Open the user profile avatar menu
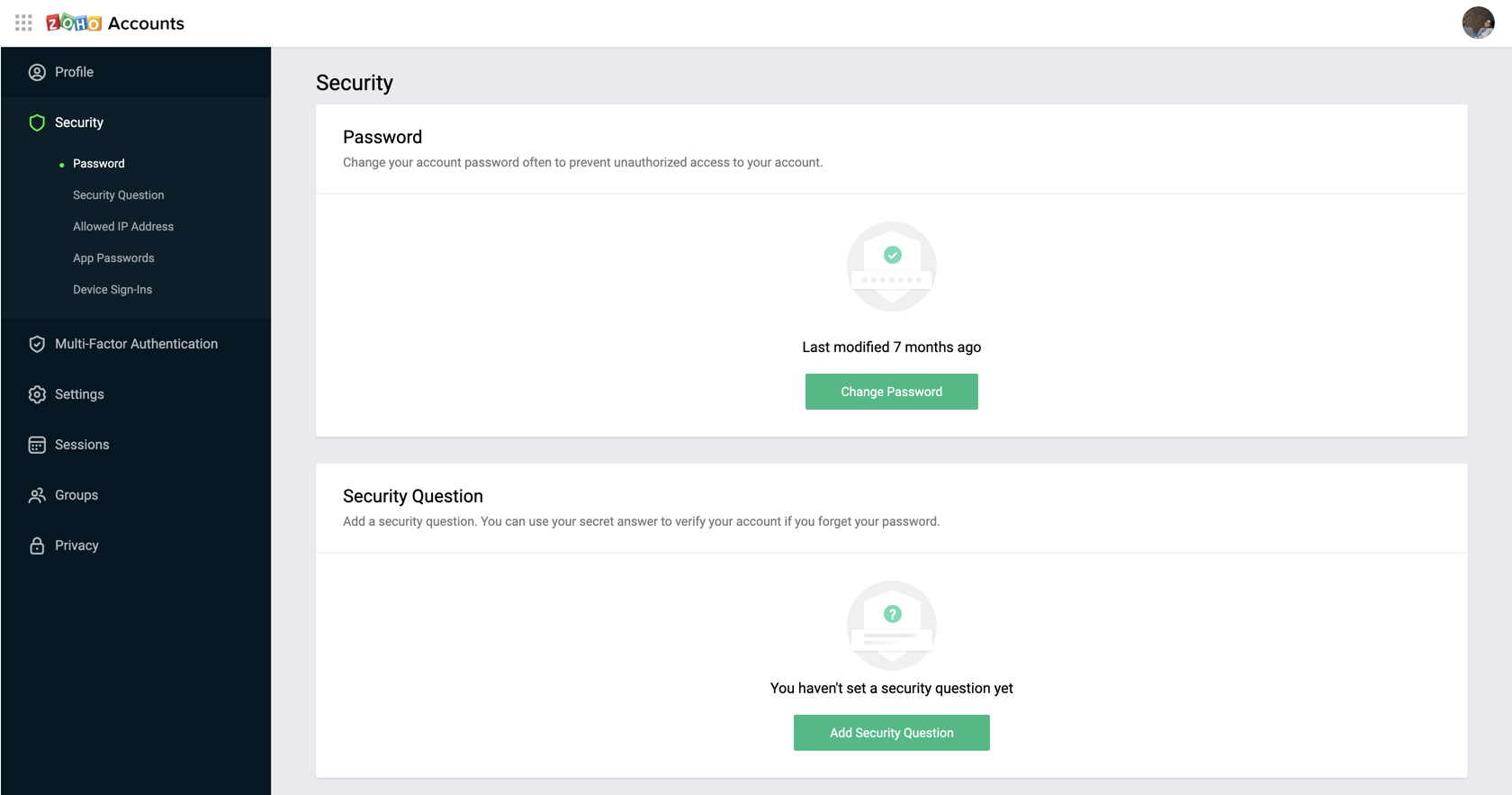The image size is (1512, 795). [x=1478, y=23]
